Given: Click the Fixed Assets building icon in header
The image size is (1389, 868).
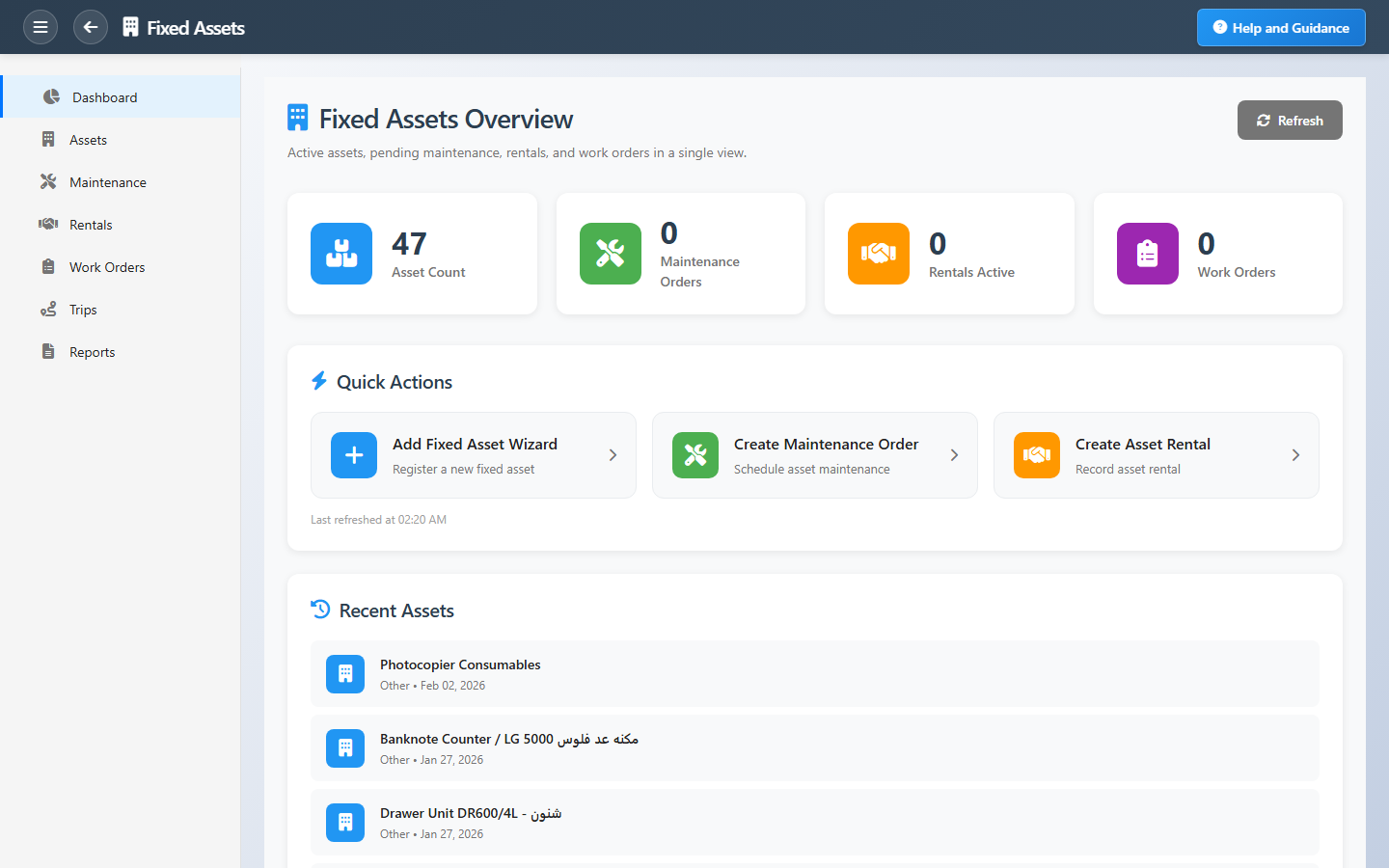Looking at the screenshot, I should click(x=131, y=27).
